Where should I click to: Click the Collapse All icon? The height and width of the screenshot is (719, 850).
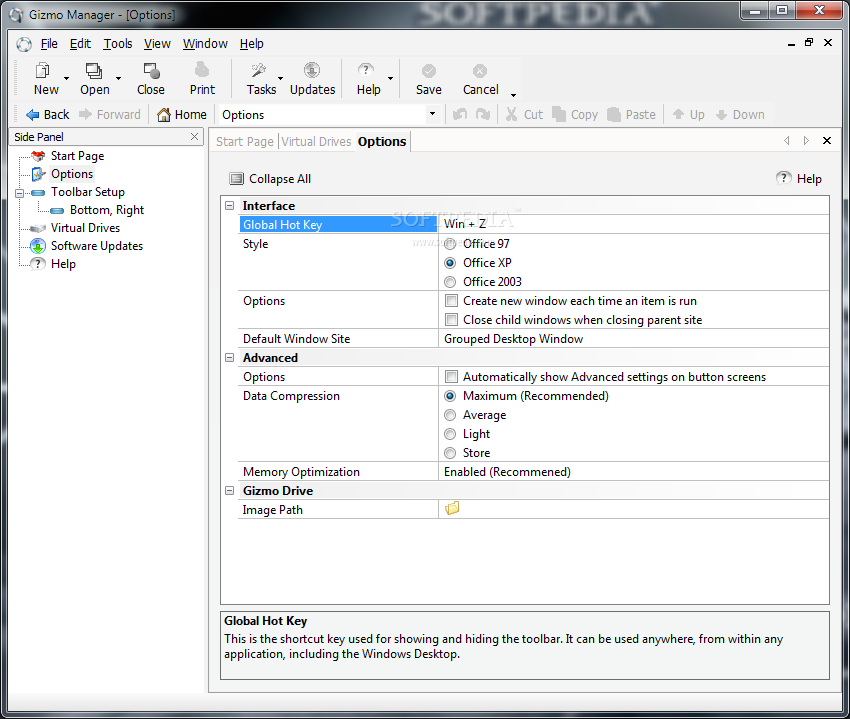click(236, 178)
